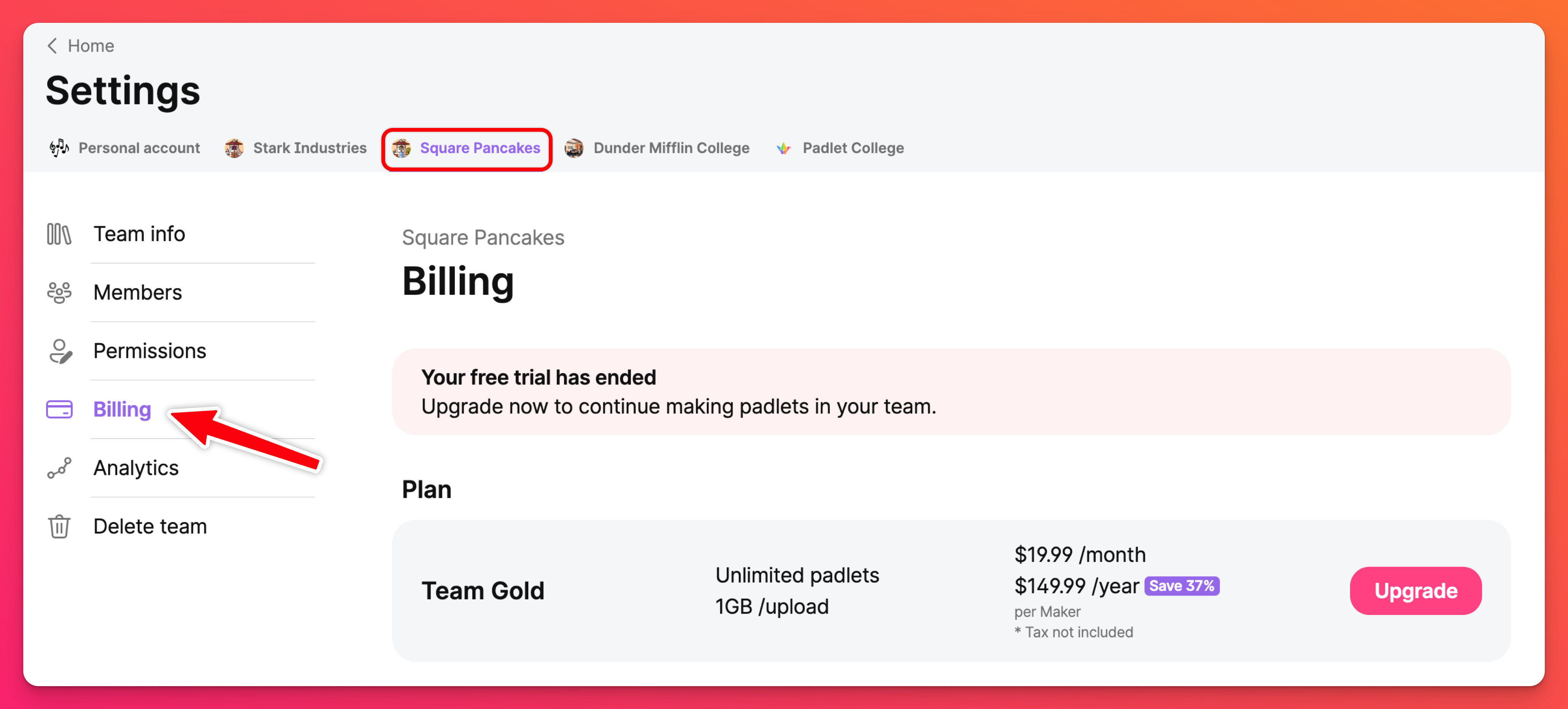
Task: Click the Personal account avatar icon
Action: coord(59,148)
